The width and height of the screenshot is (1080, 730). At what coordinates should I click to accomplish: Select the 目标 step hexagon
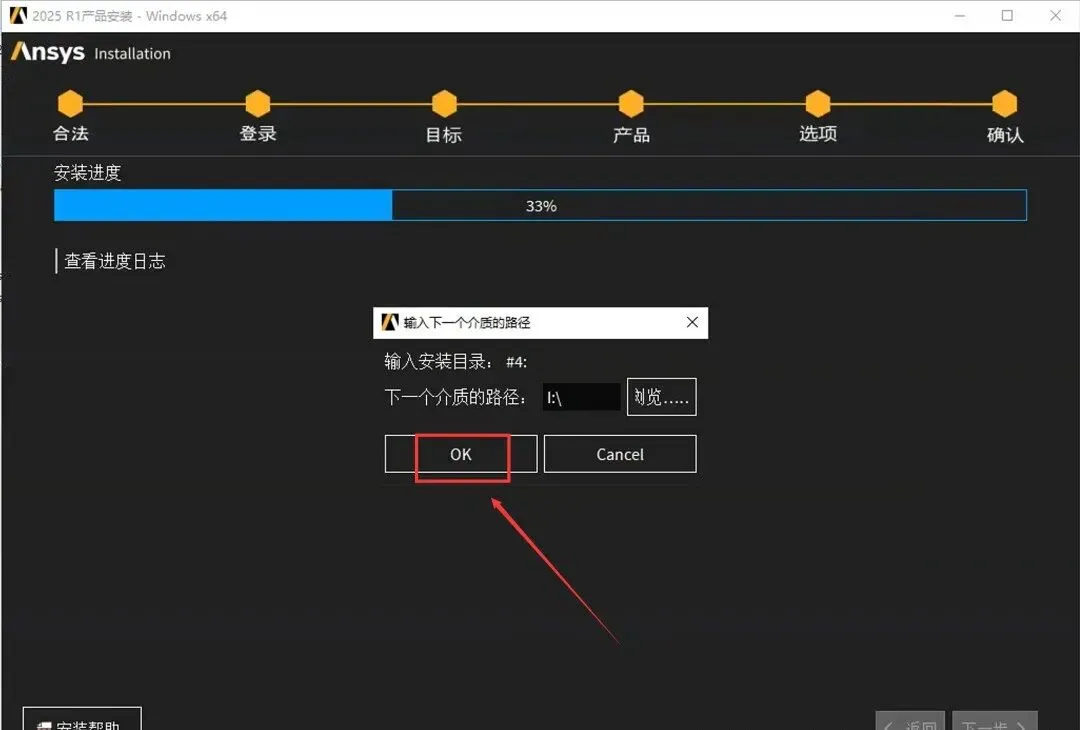coord(444,104)
